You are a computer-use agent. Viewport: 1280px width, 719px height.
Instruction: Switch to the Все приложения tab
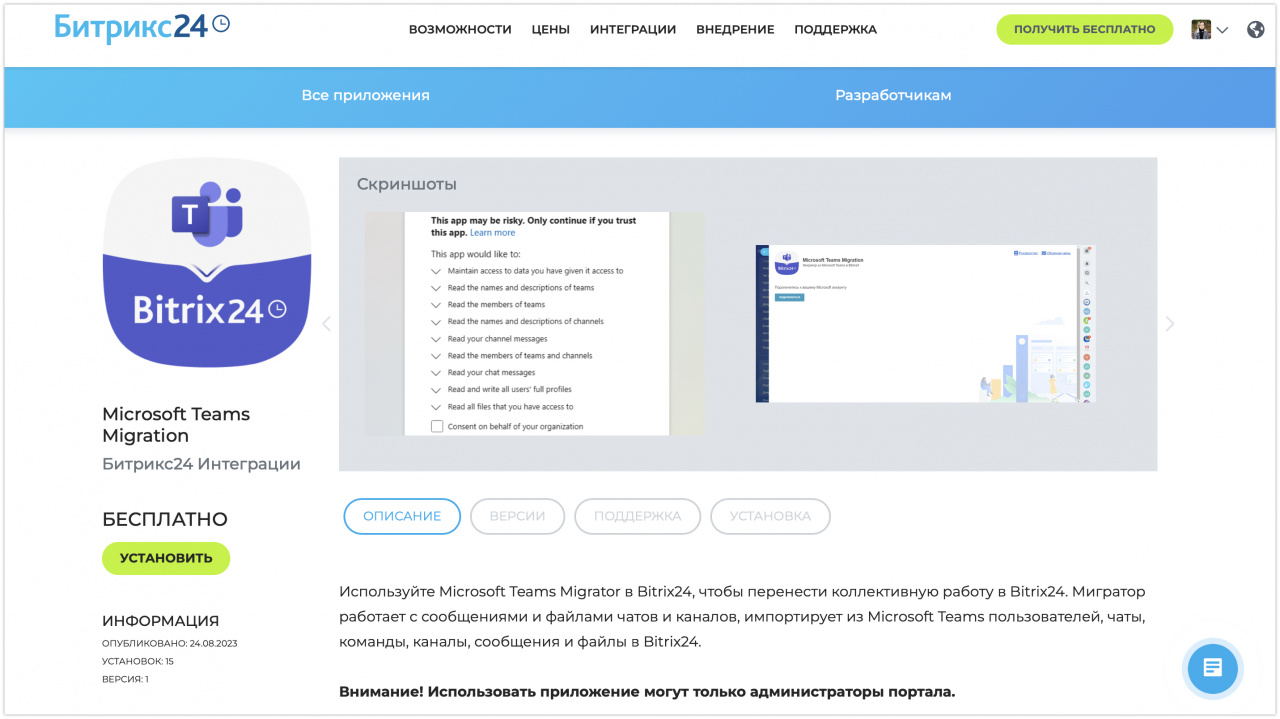coord(366,96)
